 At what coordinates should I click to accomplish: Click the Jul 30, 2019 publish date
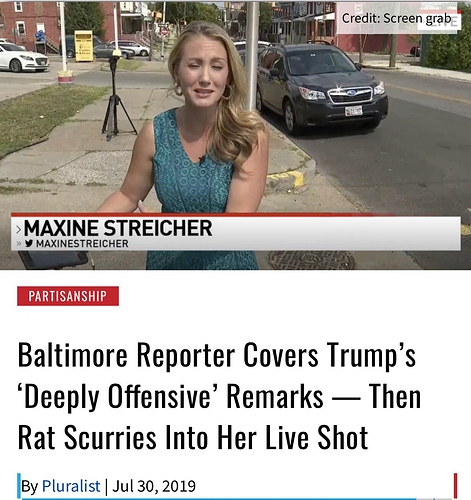[x=154, y=486]
